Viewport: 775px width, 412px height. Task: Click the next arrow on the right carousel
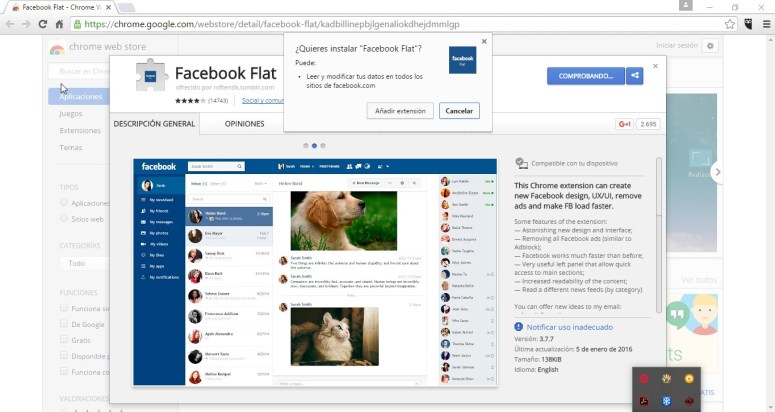click(717, 172)
